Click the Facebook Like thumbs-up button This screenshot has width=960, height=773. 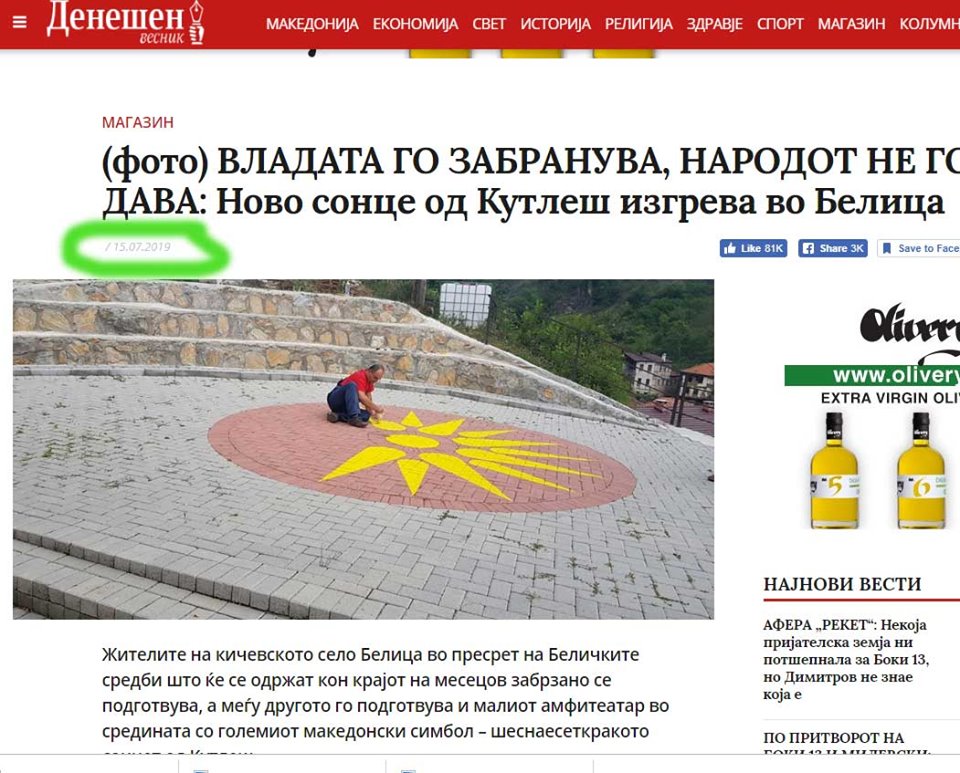[753, 248]
